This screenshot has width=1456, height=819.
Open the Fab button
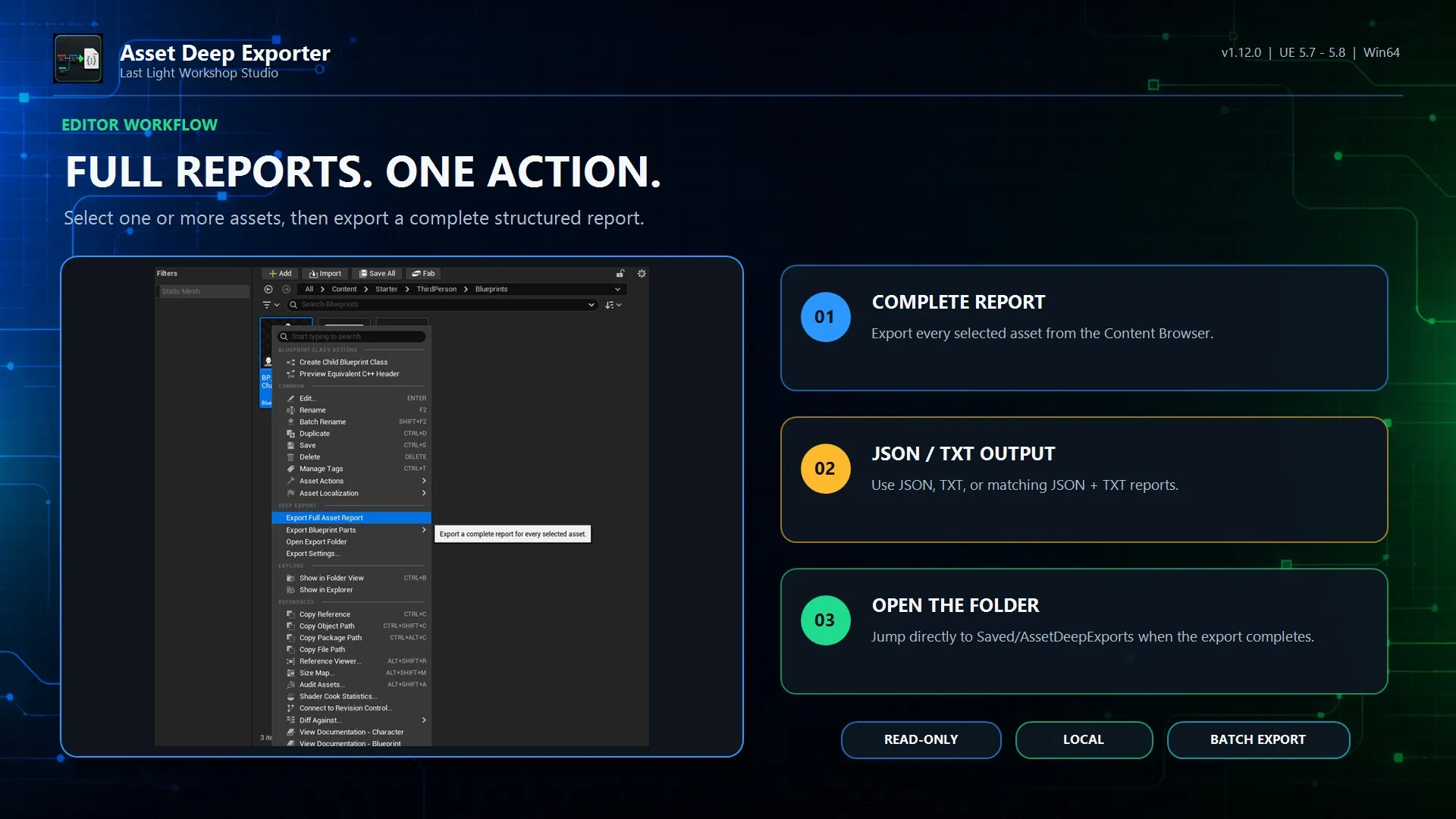tap(423, 274)
